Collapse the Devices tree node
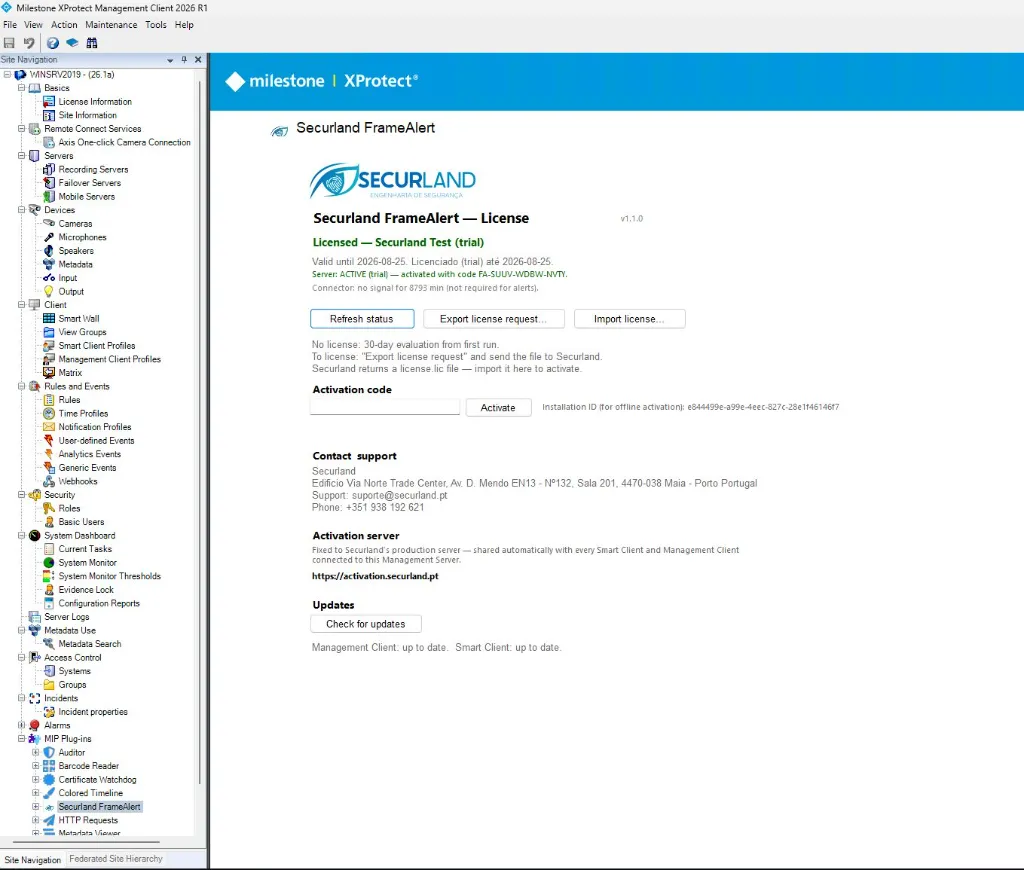 [x=22, y=210]
